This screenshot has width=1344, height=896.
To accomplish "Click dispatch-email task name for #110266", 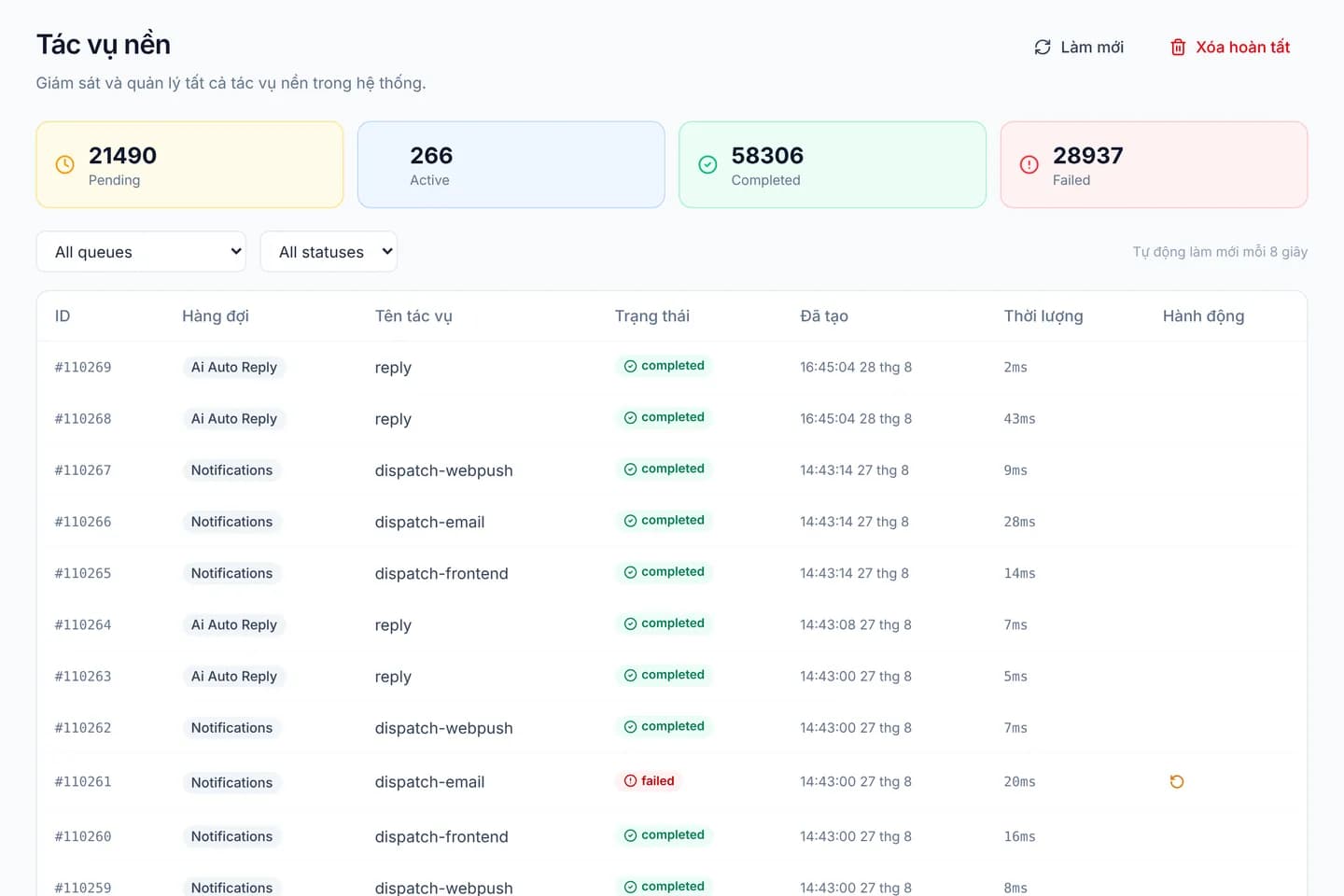I will (x=430, y=523).
